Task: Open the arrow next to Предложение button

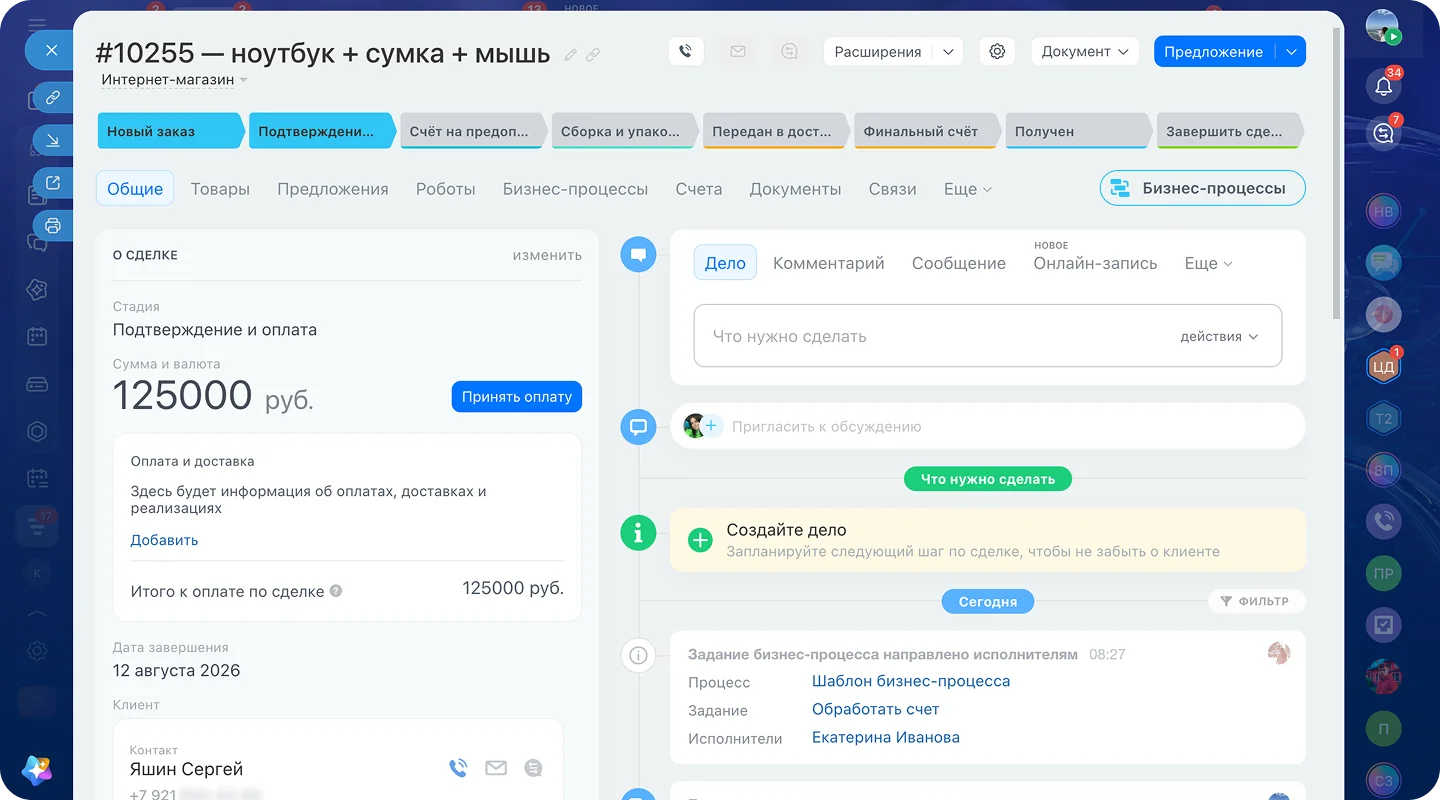Action: click(x=1291, y=51)
